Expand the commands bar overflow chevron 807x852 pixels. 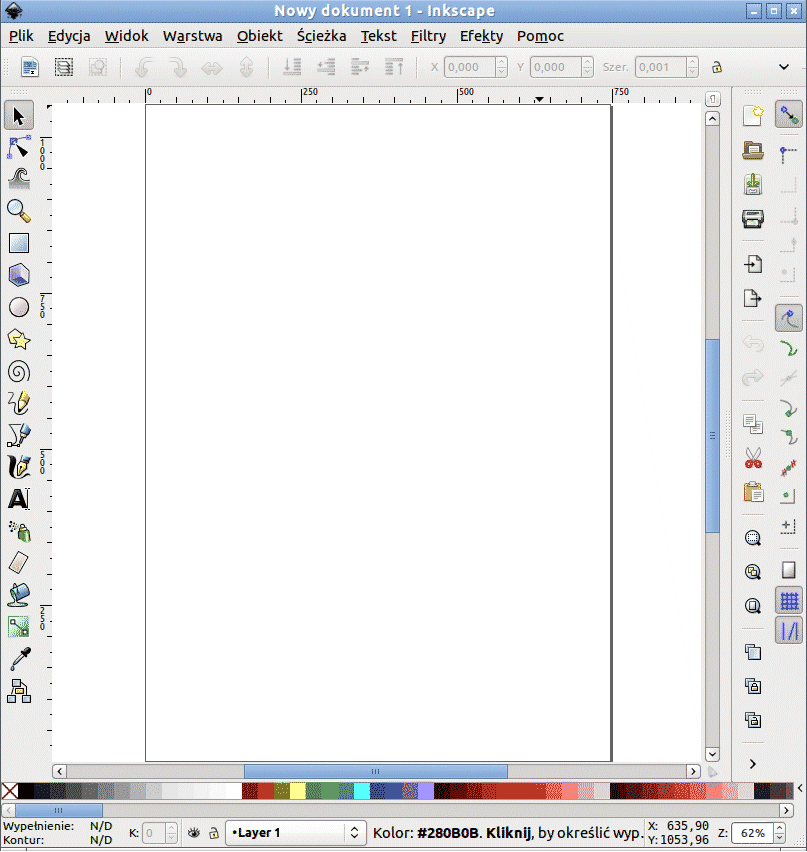click(x=753, y=764)
